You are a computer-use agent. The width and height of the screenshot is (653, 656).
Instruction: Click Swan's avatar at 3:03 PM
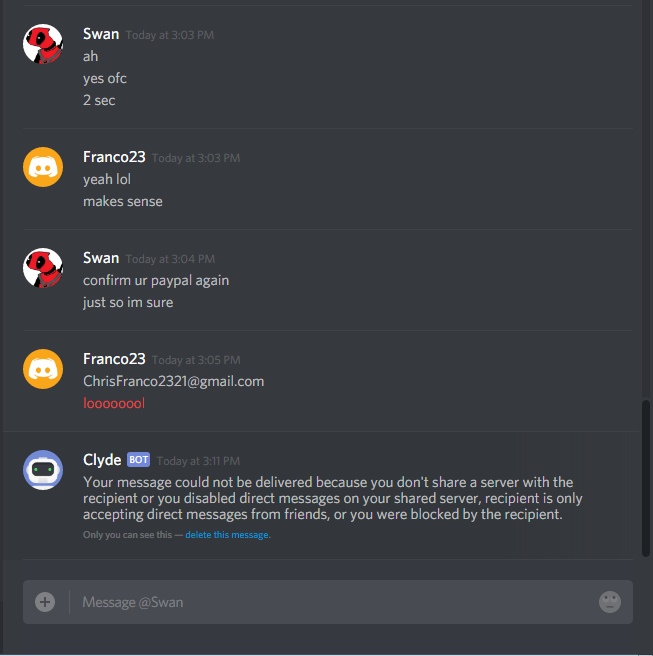pyautogui.click(x=43, y=44)
